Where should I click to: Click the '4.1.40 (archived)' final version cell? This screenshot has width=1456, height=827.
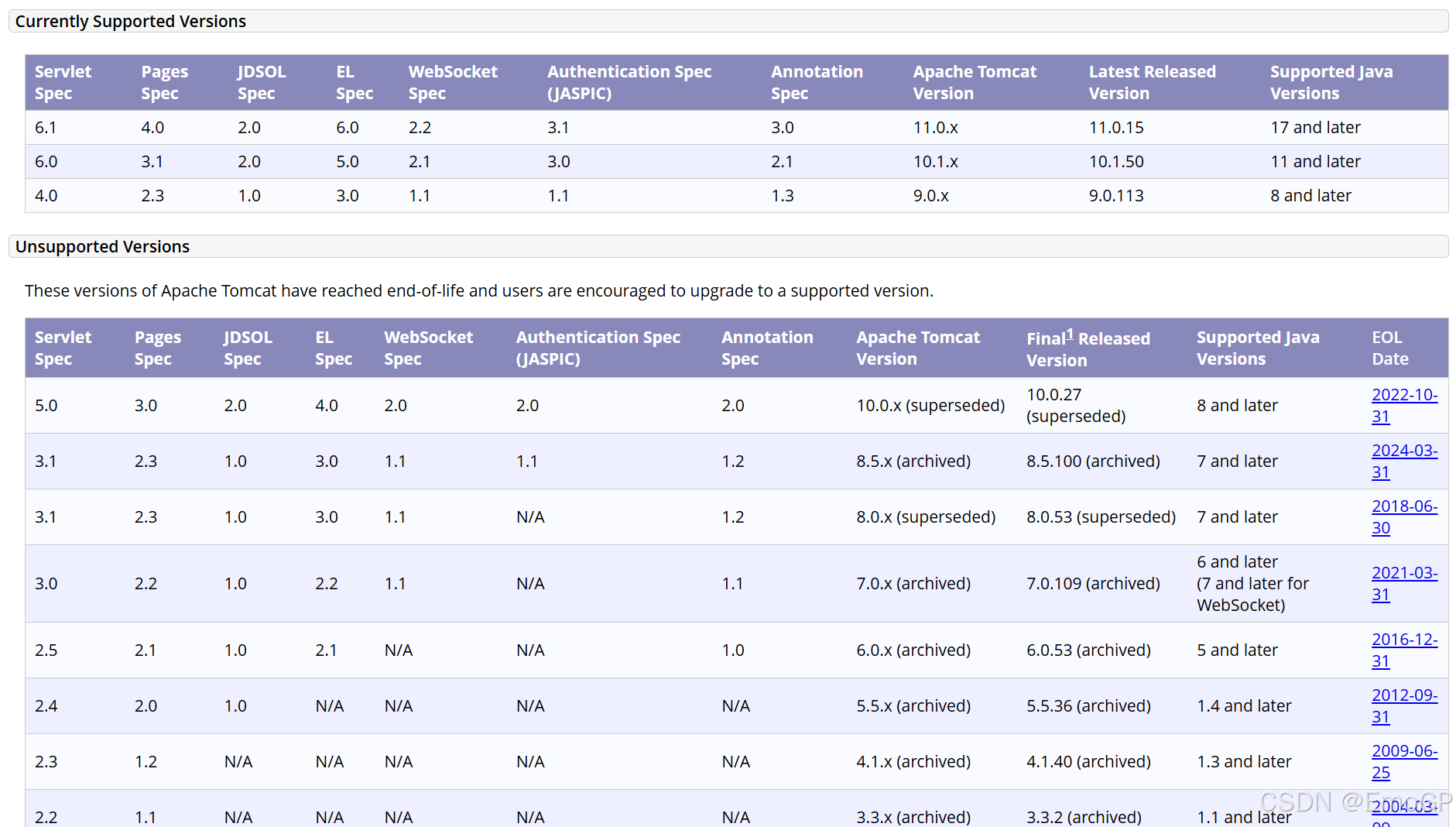pyautogui.click(x=1088, y=762)
